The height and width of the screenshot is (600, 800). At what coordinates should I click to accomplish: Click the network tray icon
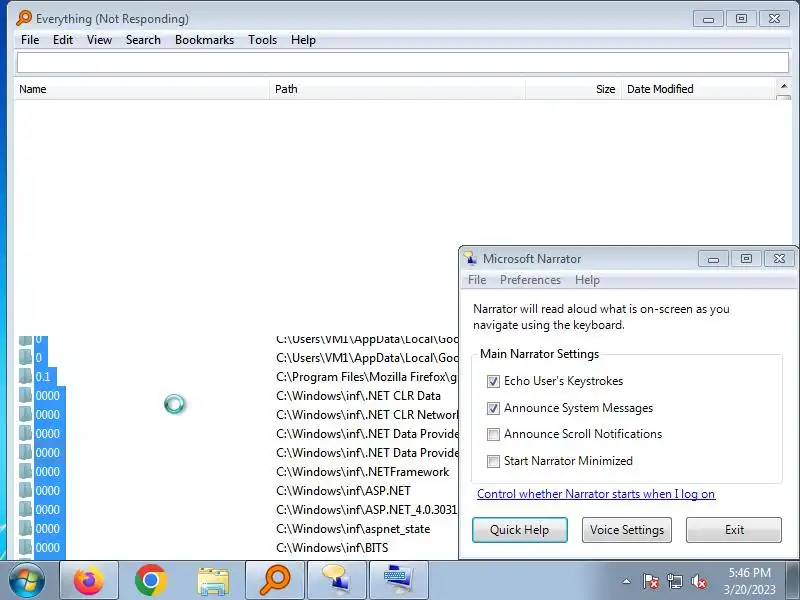pyautogui.click(x=674, y=581)
